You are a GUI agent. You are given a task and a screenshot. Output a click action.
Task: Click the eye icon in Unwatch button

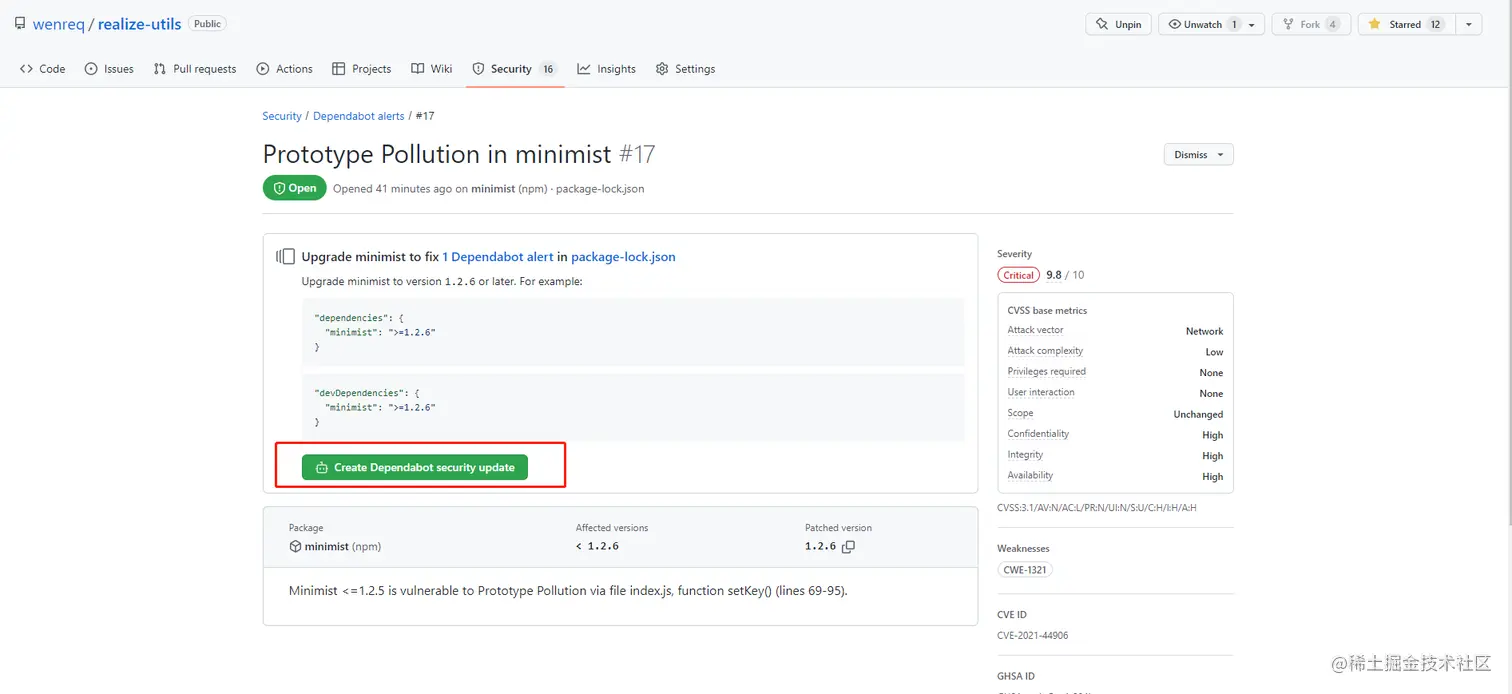click(1174, 24)
